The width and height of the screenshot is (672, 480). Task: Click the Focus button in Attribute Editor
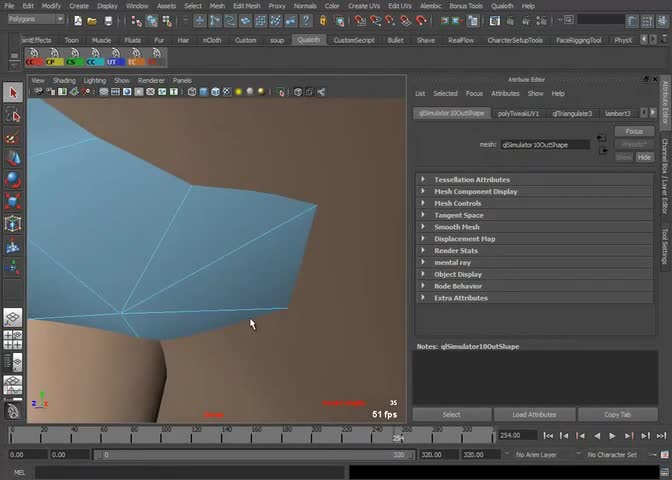coord(634,131)
